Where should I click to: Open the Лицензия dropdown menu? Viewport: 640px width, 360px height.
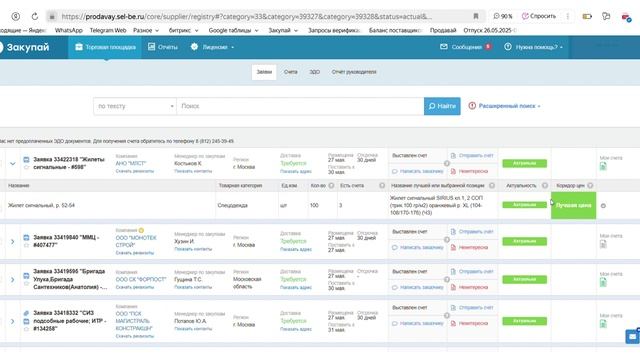tap(212, 47)
